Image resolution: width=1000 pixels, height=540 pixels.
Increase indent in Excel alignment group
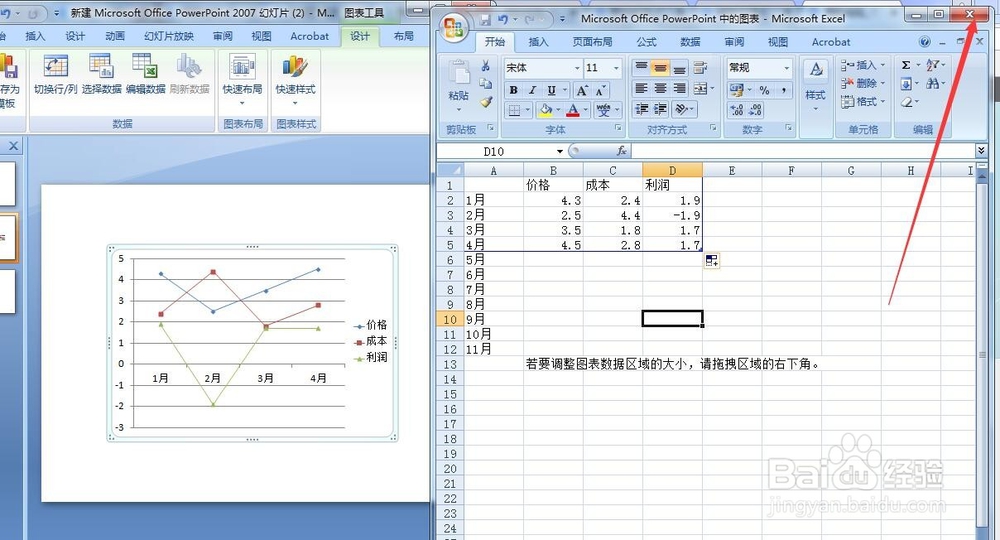661,110
